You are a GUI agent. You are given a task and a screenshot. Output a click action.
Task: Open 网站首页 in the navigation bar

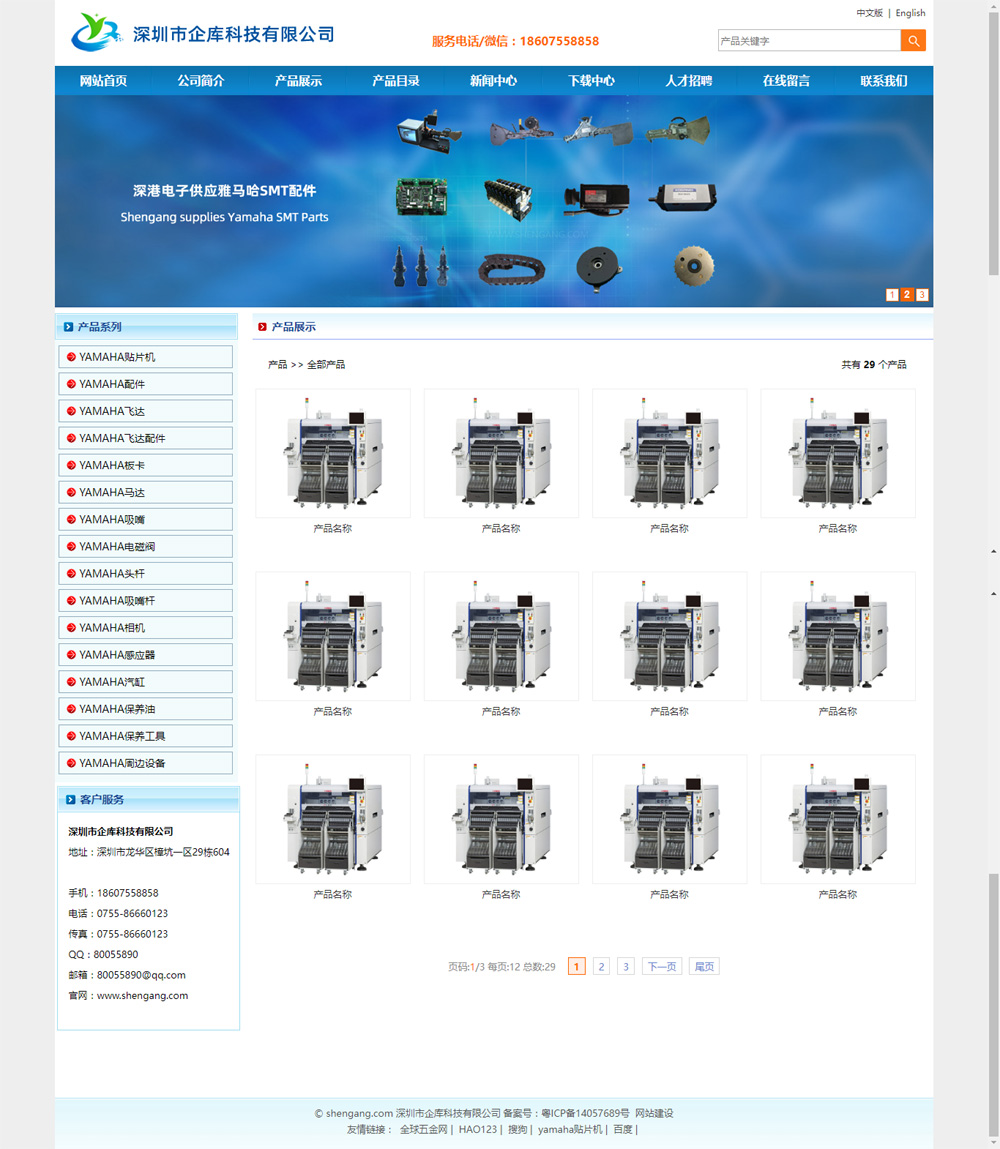pyautogui.click(x=103, y=81)
